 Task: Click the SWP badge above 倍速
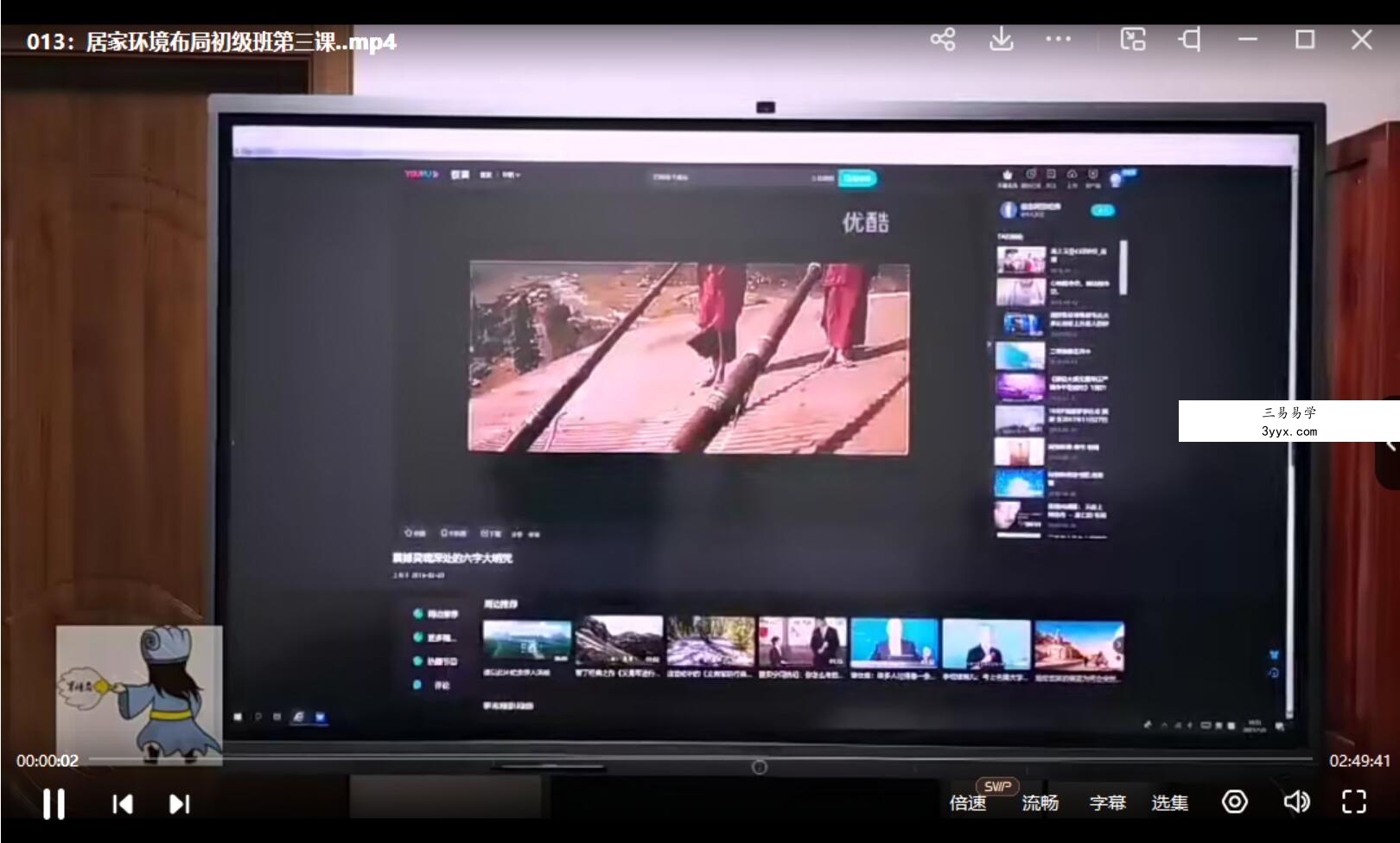997,786
